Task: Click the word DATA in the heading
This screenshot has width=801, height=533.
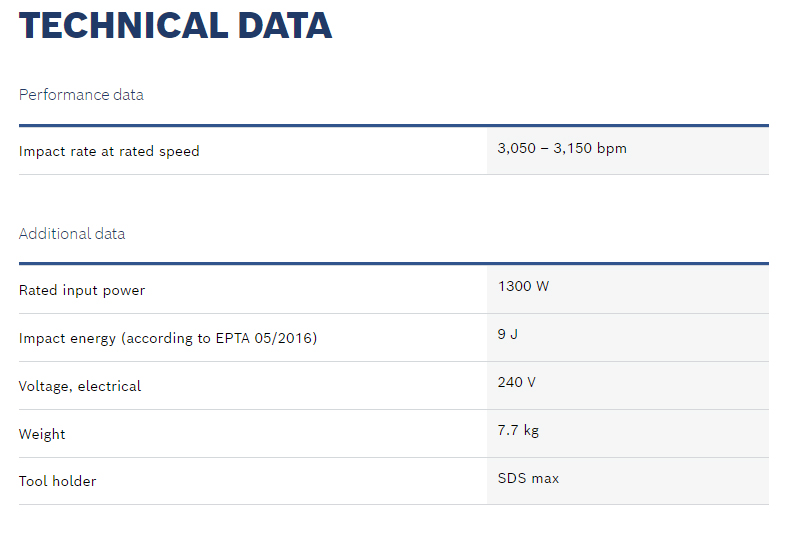Action: point(285,26)
